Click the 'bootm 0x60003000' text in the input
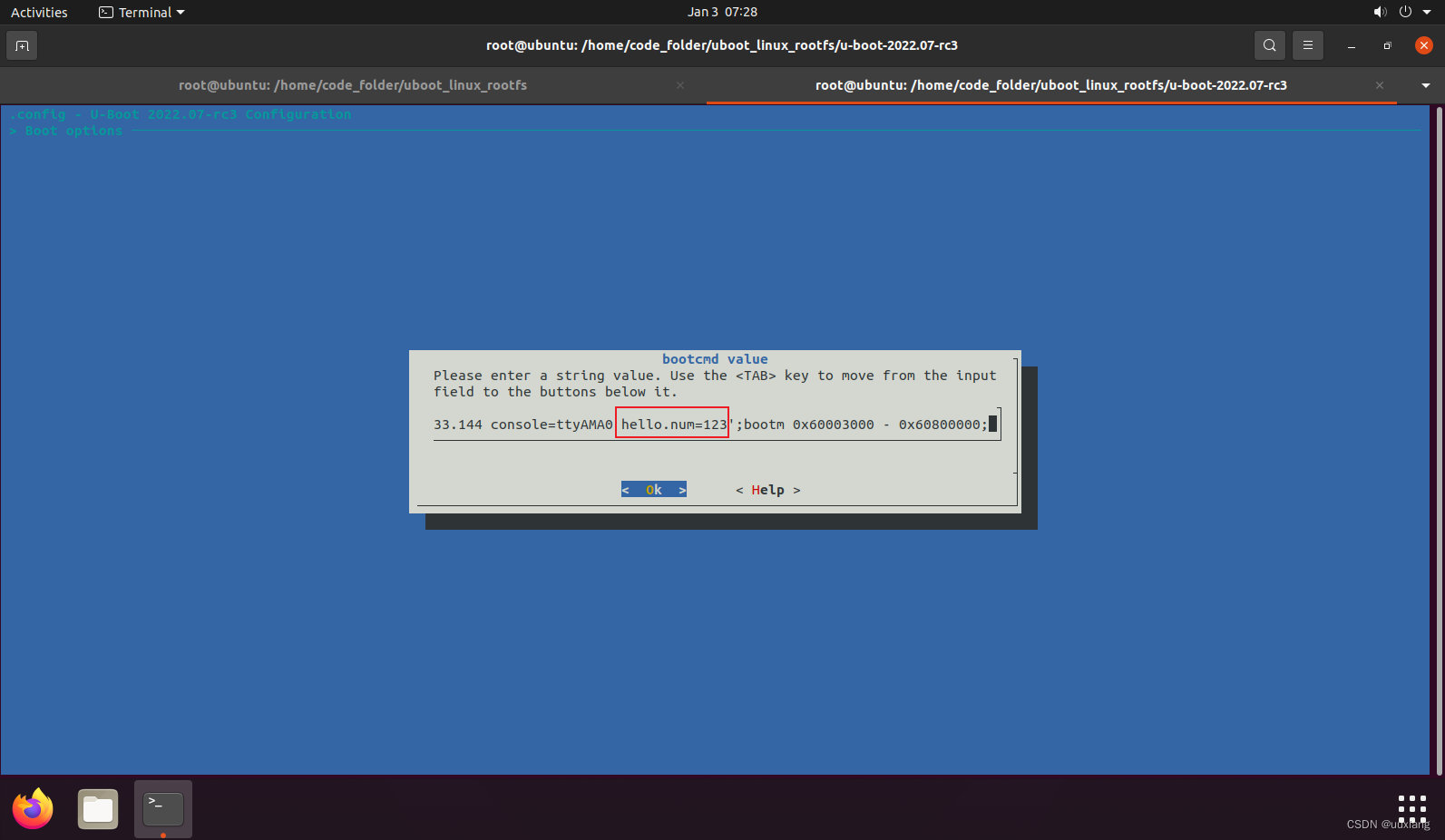1445x840 pixels. pyautogui.click(x=809, y=425)
